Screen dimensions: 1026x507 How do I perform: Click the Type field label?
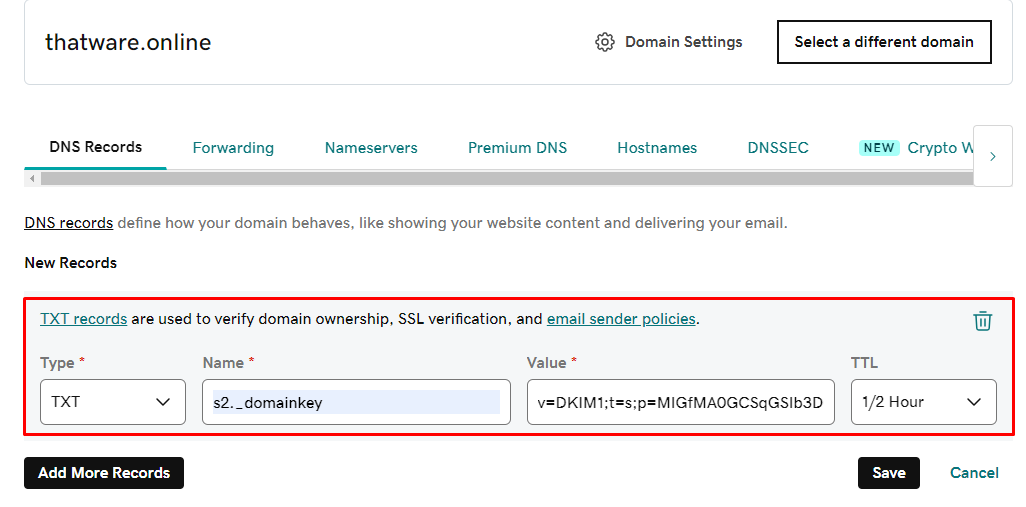(x=58, y=362)
